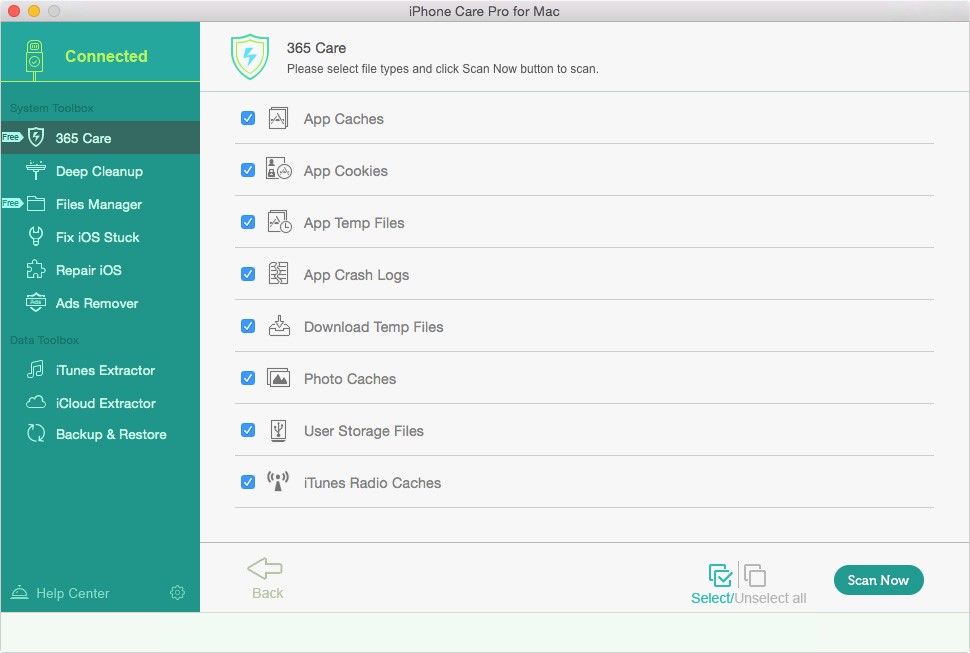Open iTunes Extractor
The width and height of the screenshot is (970, 653).
(100, 370)
